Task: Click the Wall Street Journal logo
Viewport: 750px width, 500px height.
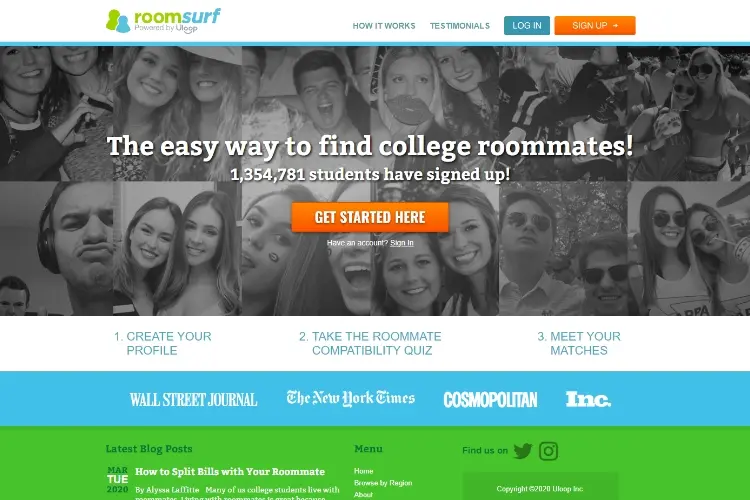Action: 193,400
